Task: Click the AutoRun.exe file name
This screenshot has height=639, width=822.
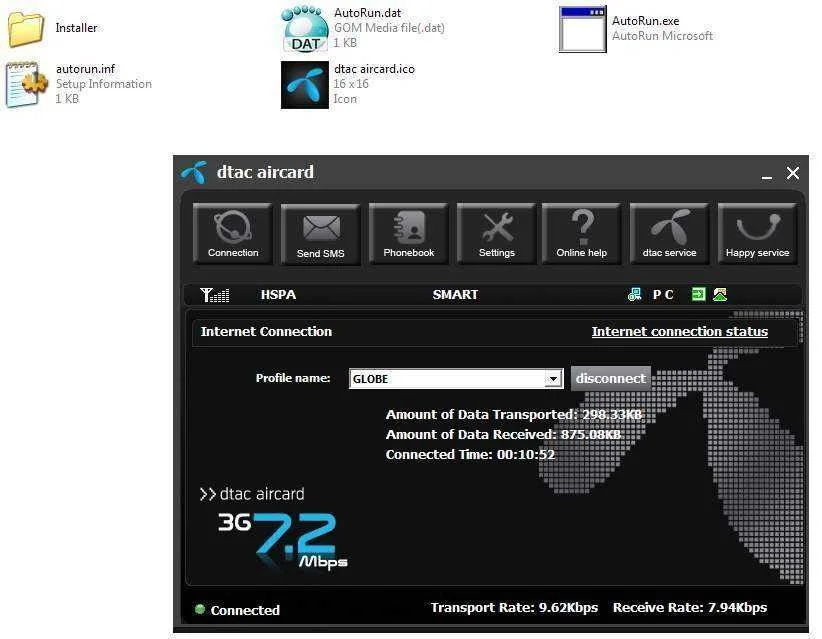Action: point(645,21)
